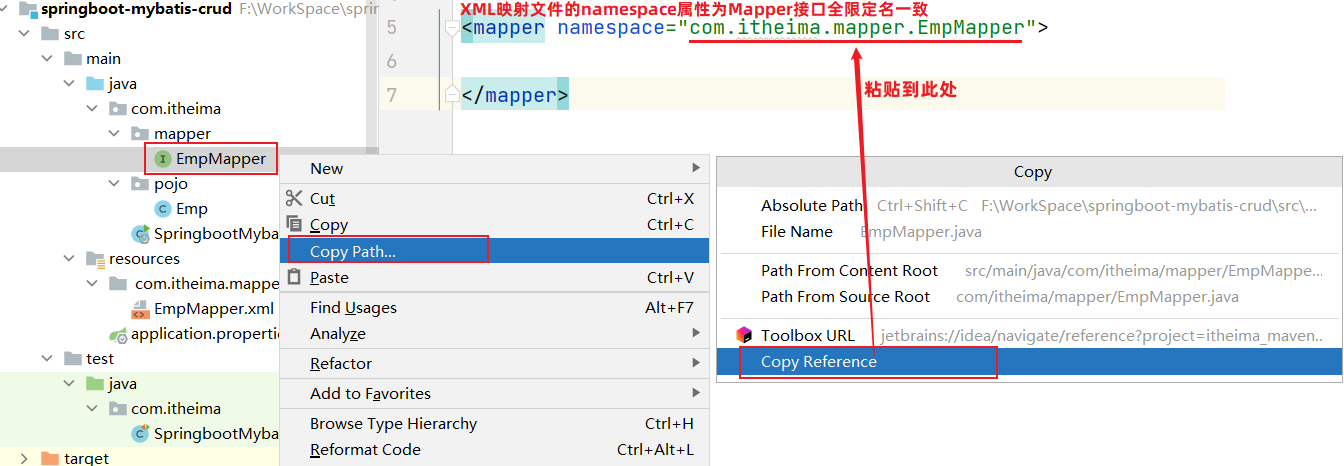Click the Copy icon in context menu

pyautogui.click(x=294, y=224)
